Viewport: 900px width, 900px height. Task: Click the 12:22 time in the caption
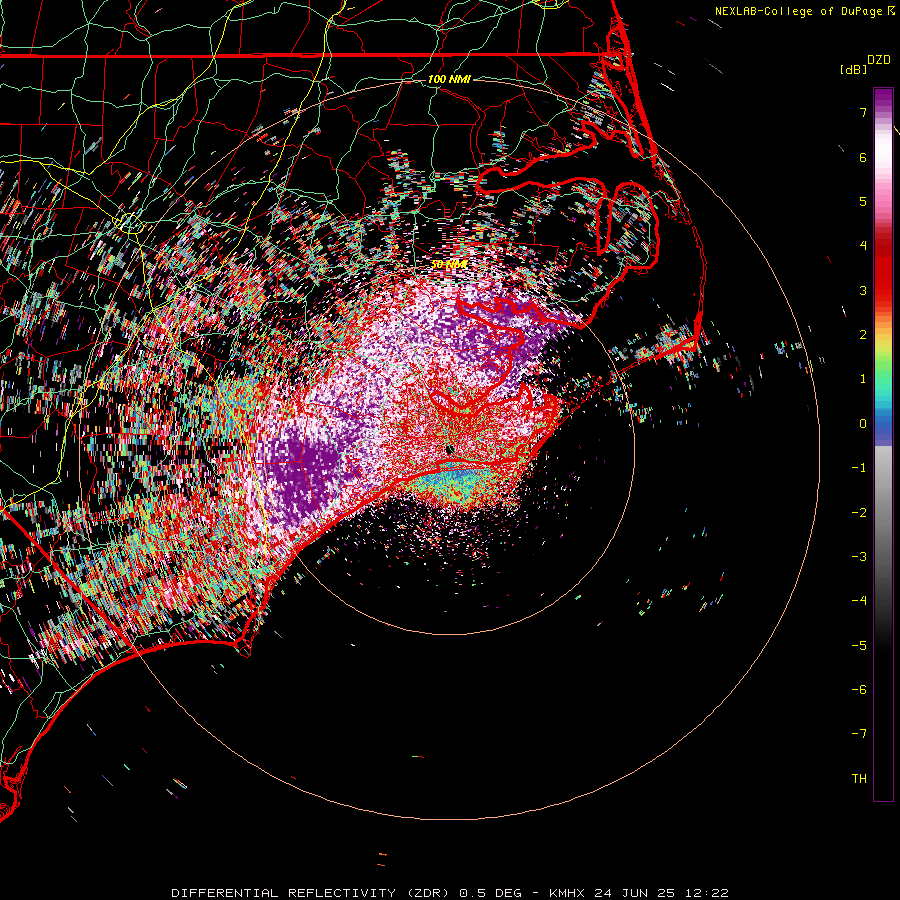click(707, 893)
